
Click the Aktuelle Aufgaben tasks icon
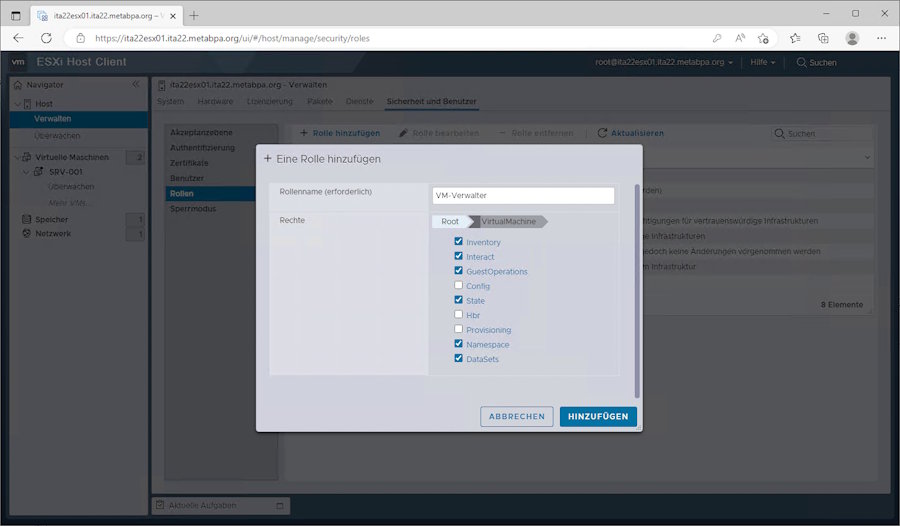coord(161,505)
